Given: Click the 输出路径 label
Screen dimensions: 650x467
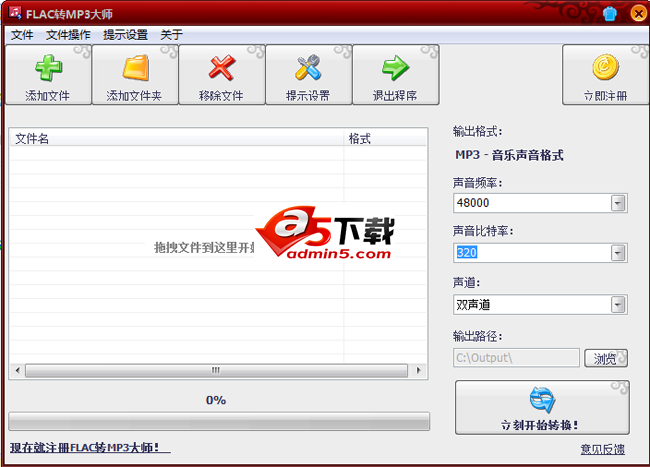Looking at the screenshot, I should point(478,336).
